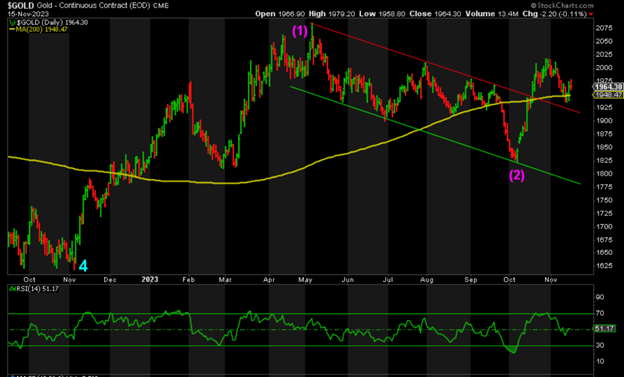Click the 1725 price axis label
The image size is (624, 377).
pyautogui.click(x=604, y=213)
